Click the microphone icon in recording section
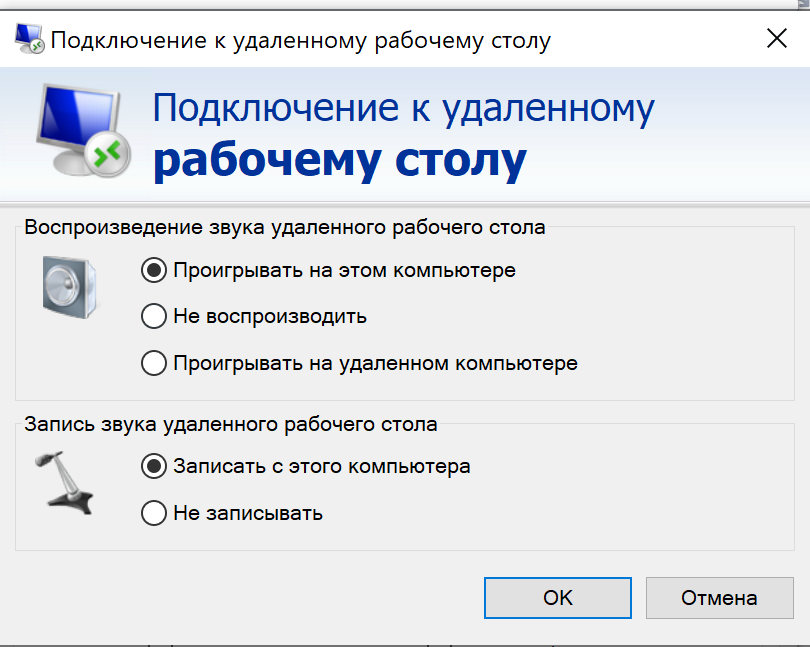Screen dimensions: 810x647 click(x=64, y=483)
